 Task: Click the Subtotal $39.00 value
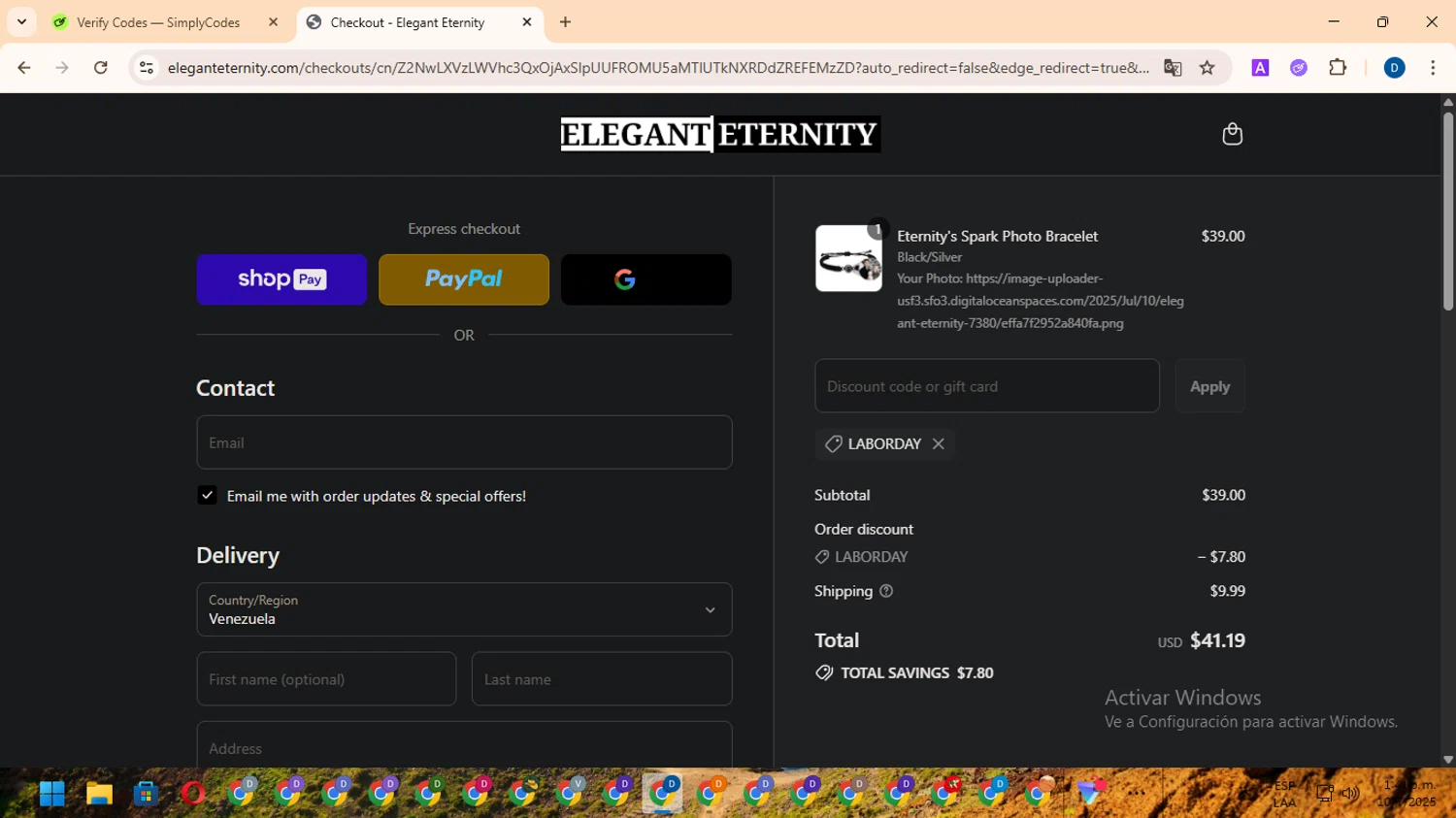1223,495
